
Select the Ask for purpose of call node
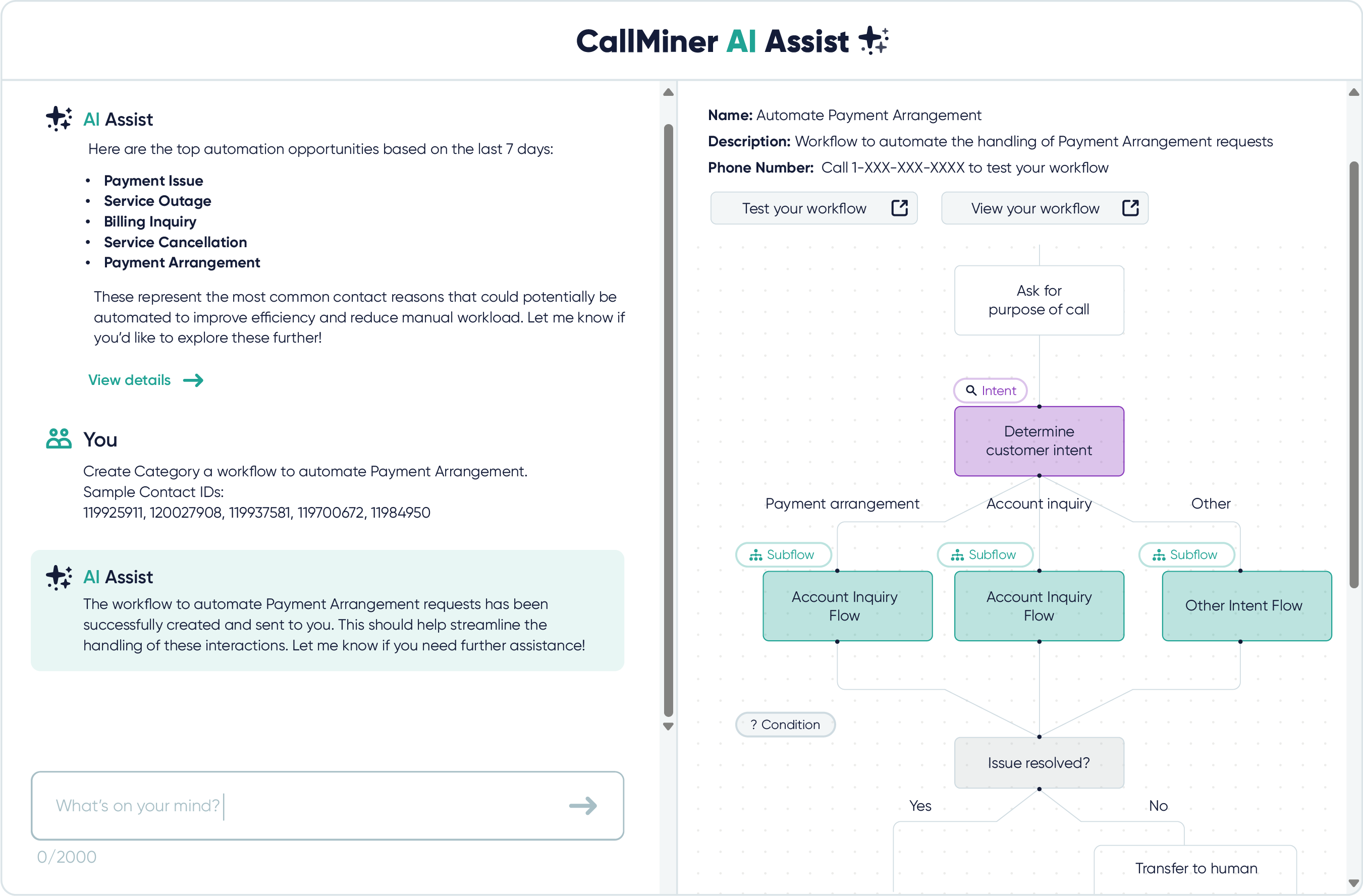click(x=1039, y=300)
